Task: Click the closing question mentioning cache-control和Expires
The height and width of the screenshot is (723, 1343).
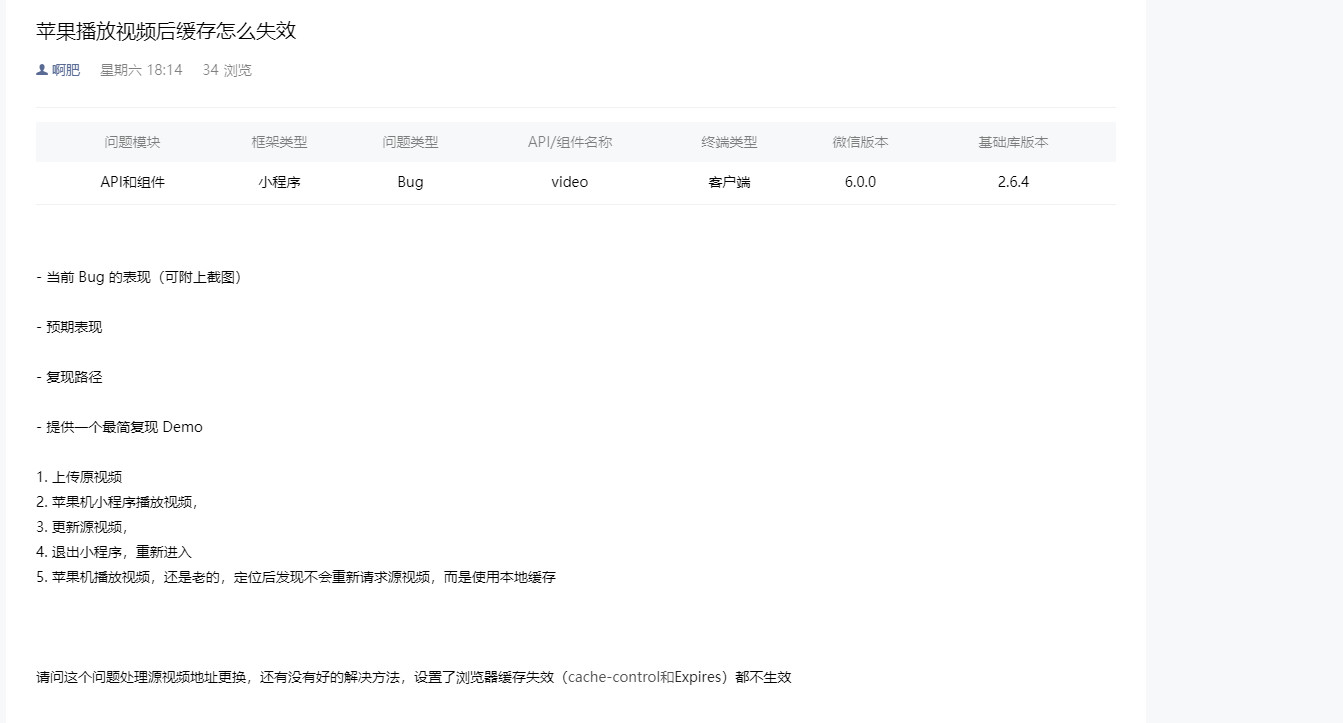Action: (x=414, y=677)
